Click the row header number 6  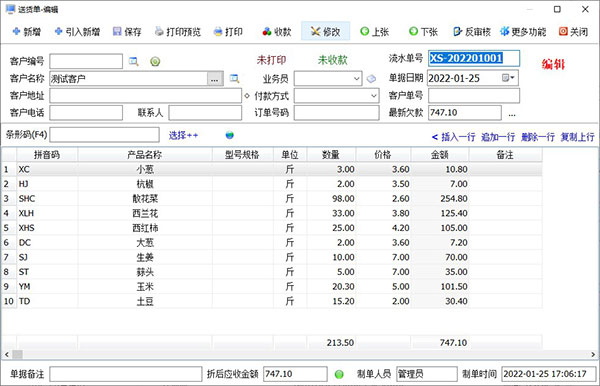[9, 243]
